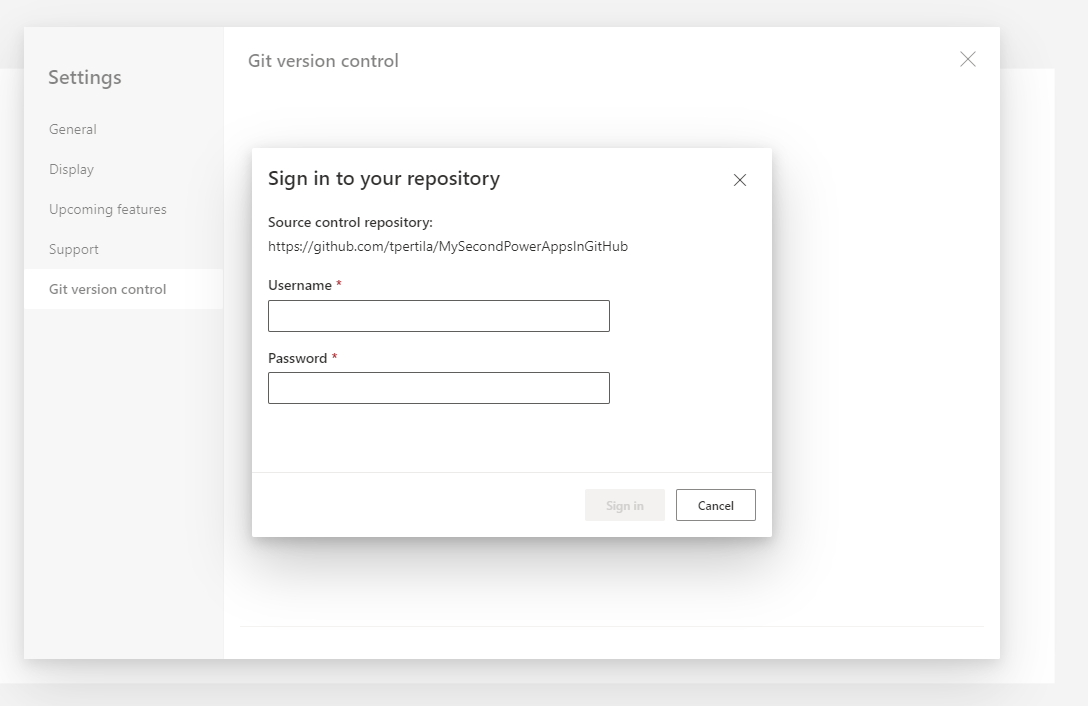Click the Source control repository label

pyautogui.click(x=350, y=222)
